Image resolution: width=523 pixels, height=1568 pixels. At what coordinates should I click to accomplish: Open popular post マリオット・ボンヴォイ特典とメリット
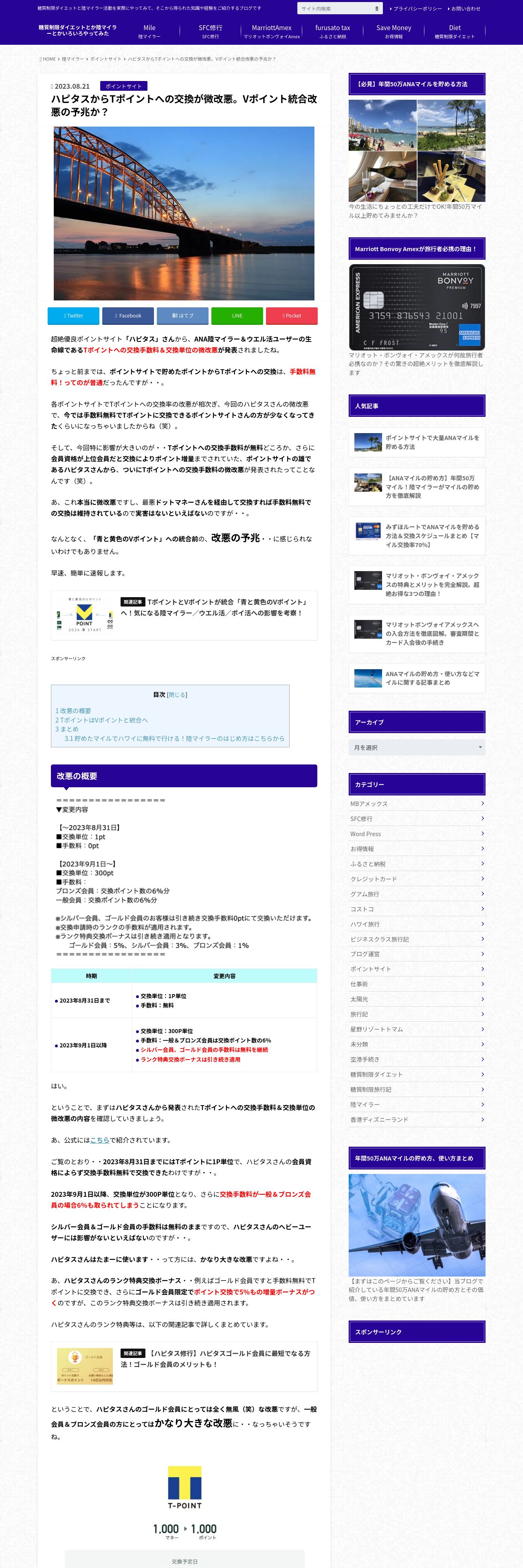pos(417,585)
